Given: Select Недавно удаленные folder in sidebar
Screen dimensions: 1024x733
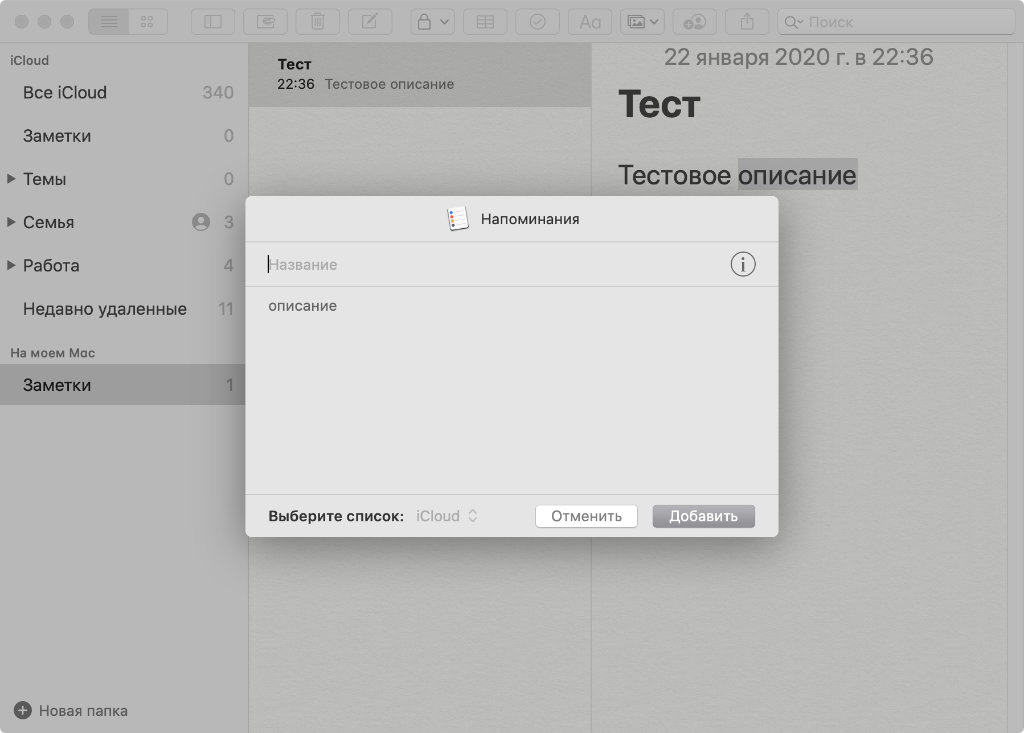Looking at the screenshot, I should coord(105,309).
